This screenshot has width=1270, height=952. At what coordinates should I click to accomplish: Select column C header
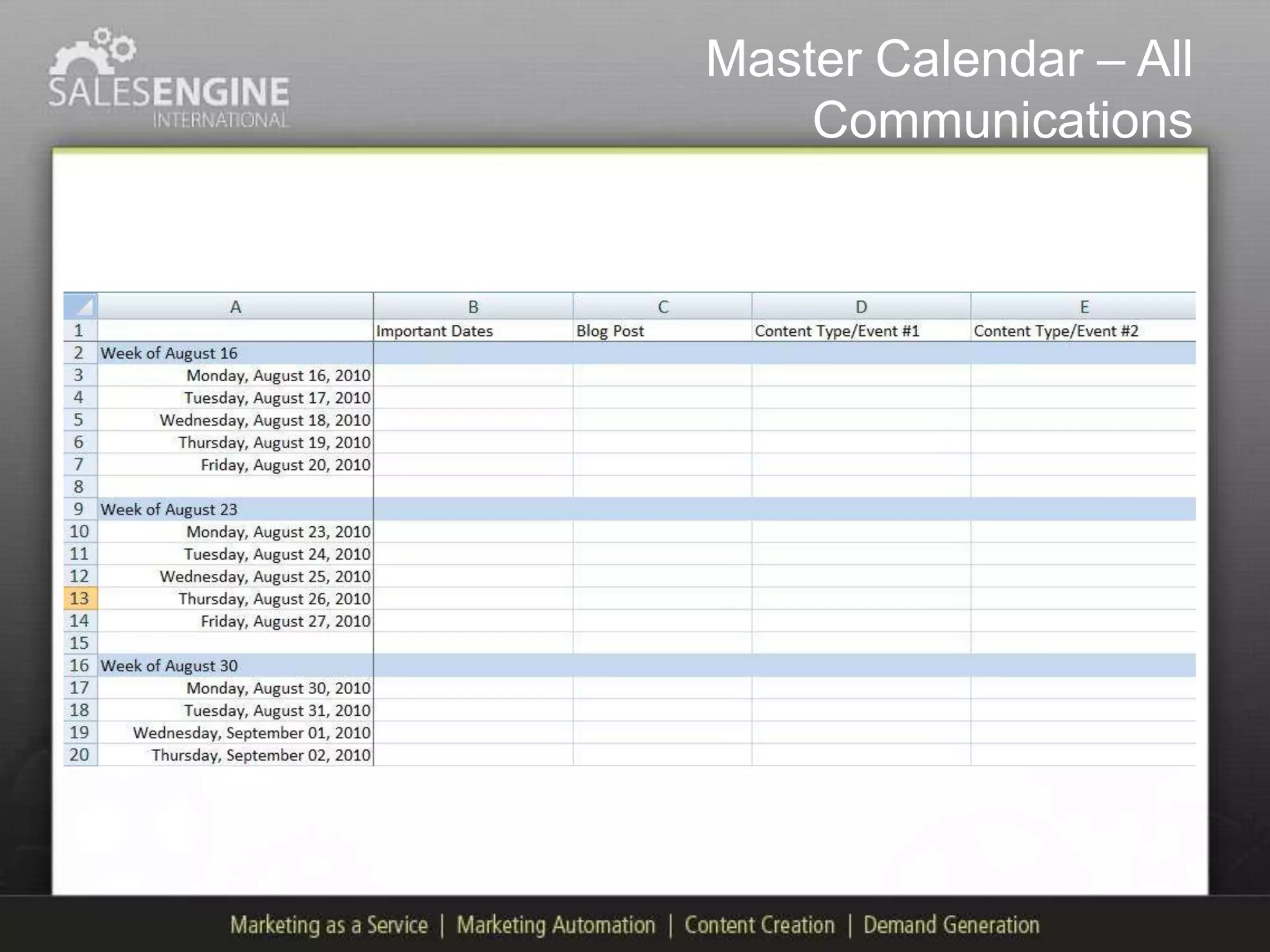662,306
